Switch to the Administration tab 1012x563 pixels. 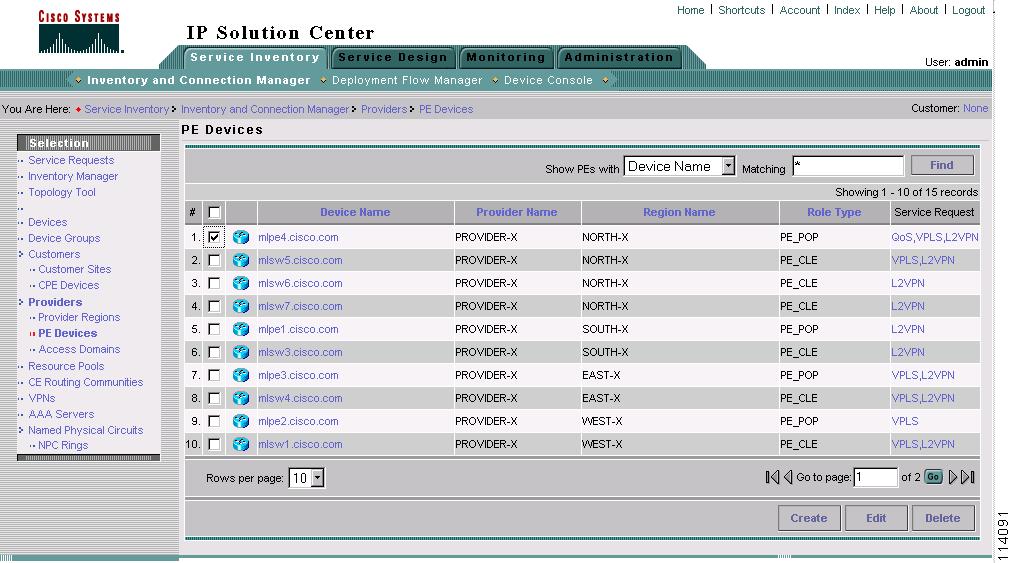pos(618,57)
